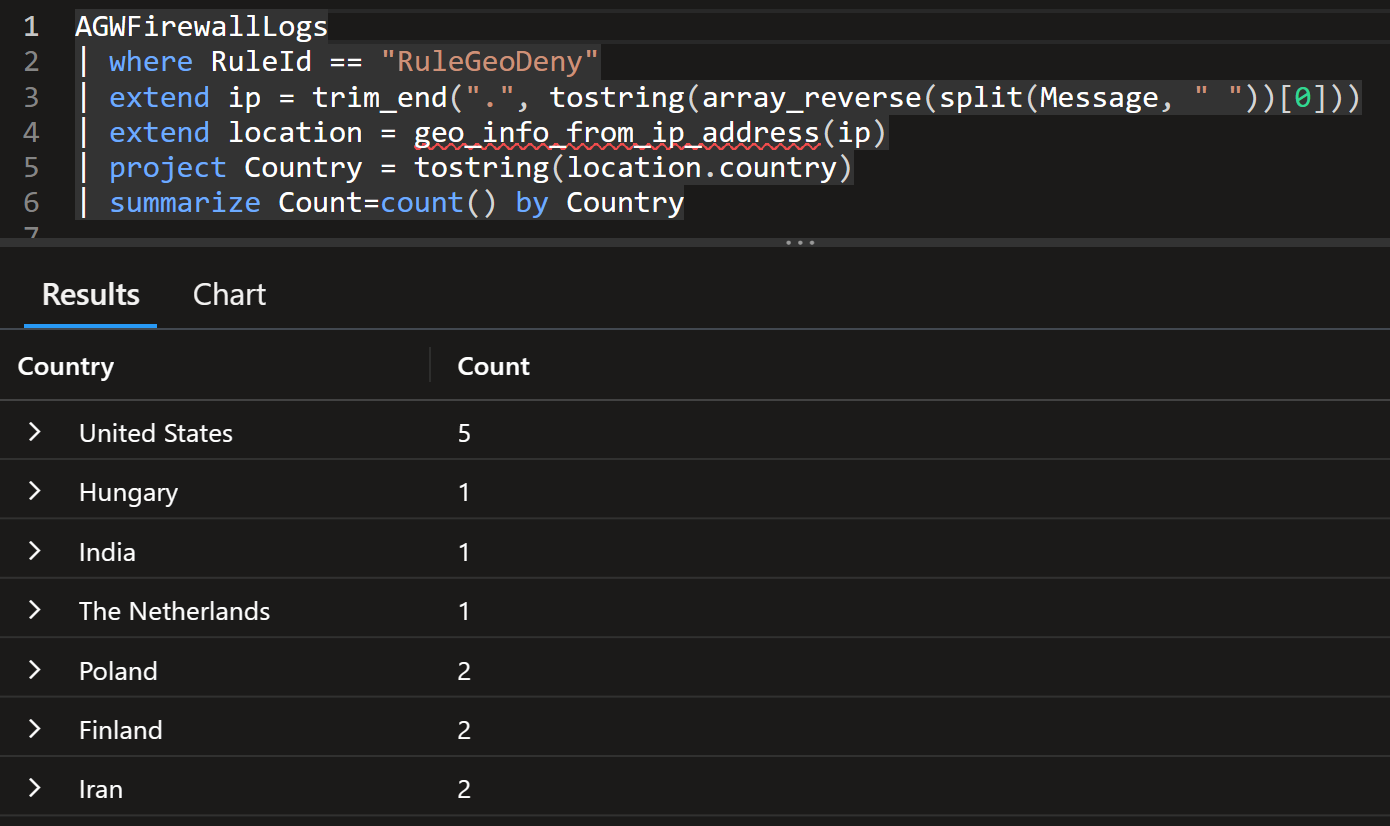Expand the Iran result row
This screenshot has width=1390, height=826.
pyautogui.click(x=35, y=788)
